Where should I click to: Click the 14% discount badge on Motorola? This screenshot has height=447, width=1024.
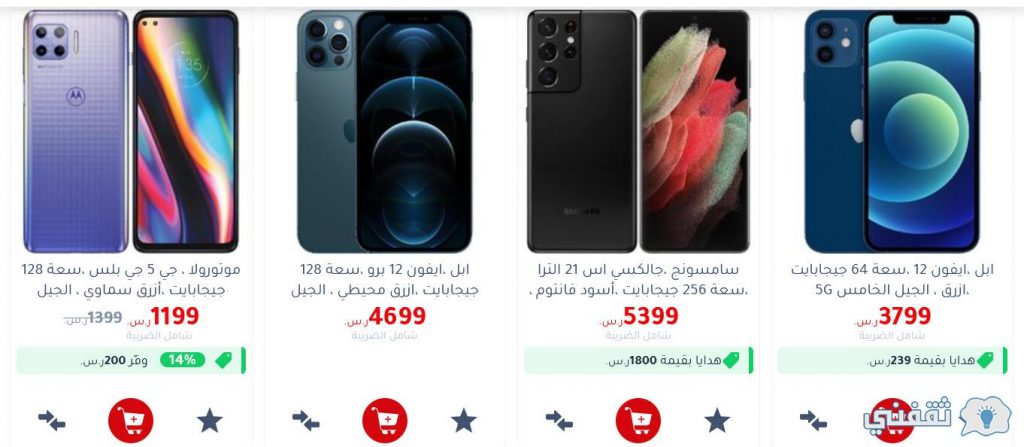coord(182,360)
